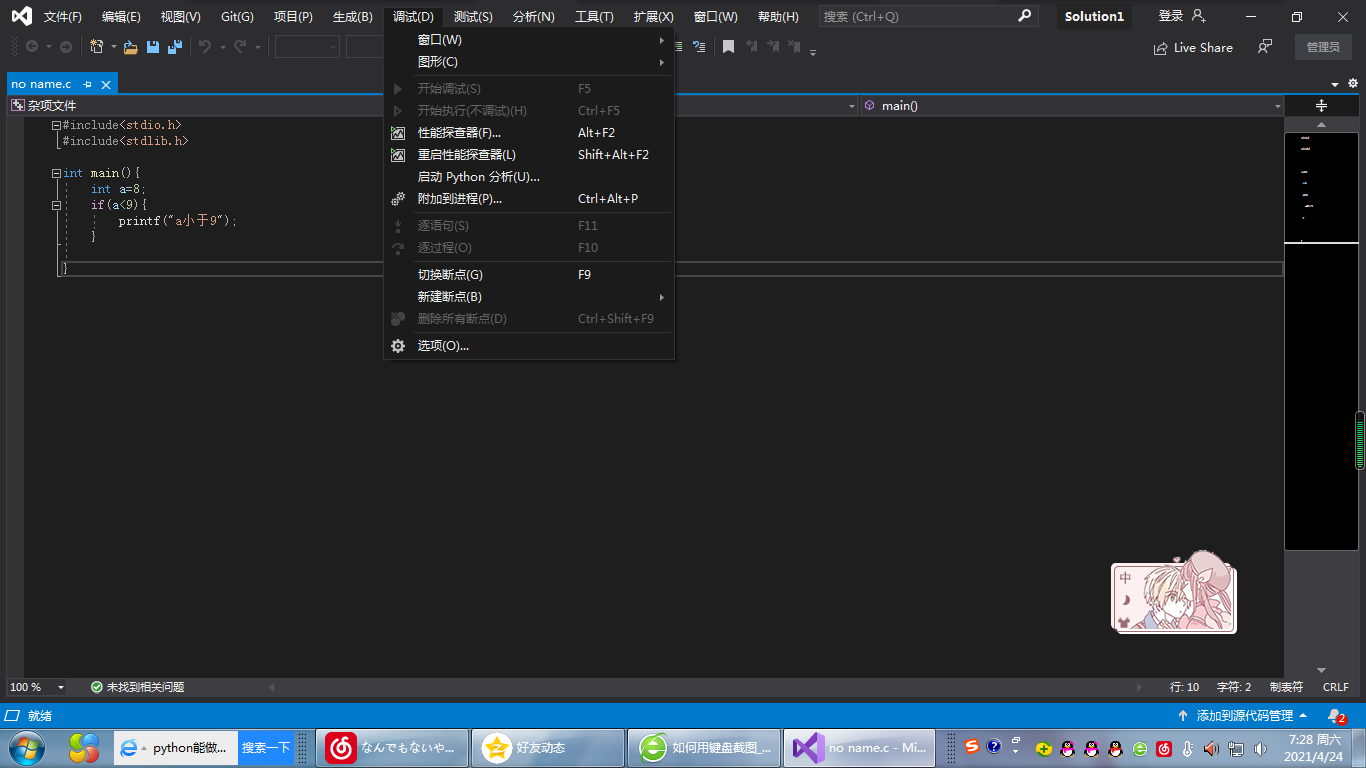Click the Live Share button
Viewport: 1366px width, 768px height.
coord(1193,47)
